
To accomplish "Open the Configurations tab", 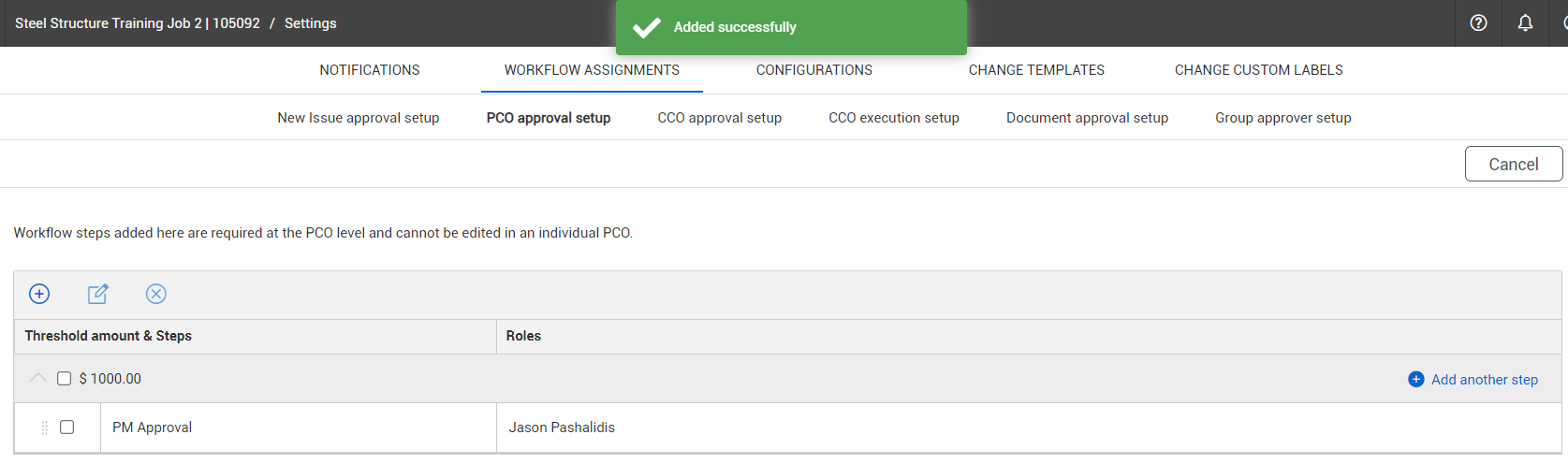I will (813, 70).
